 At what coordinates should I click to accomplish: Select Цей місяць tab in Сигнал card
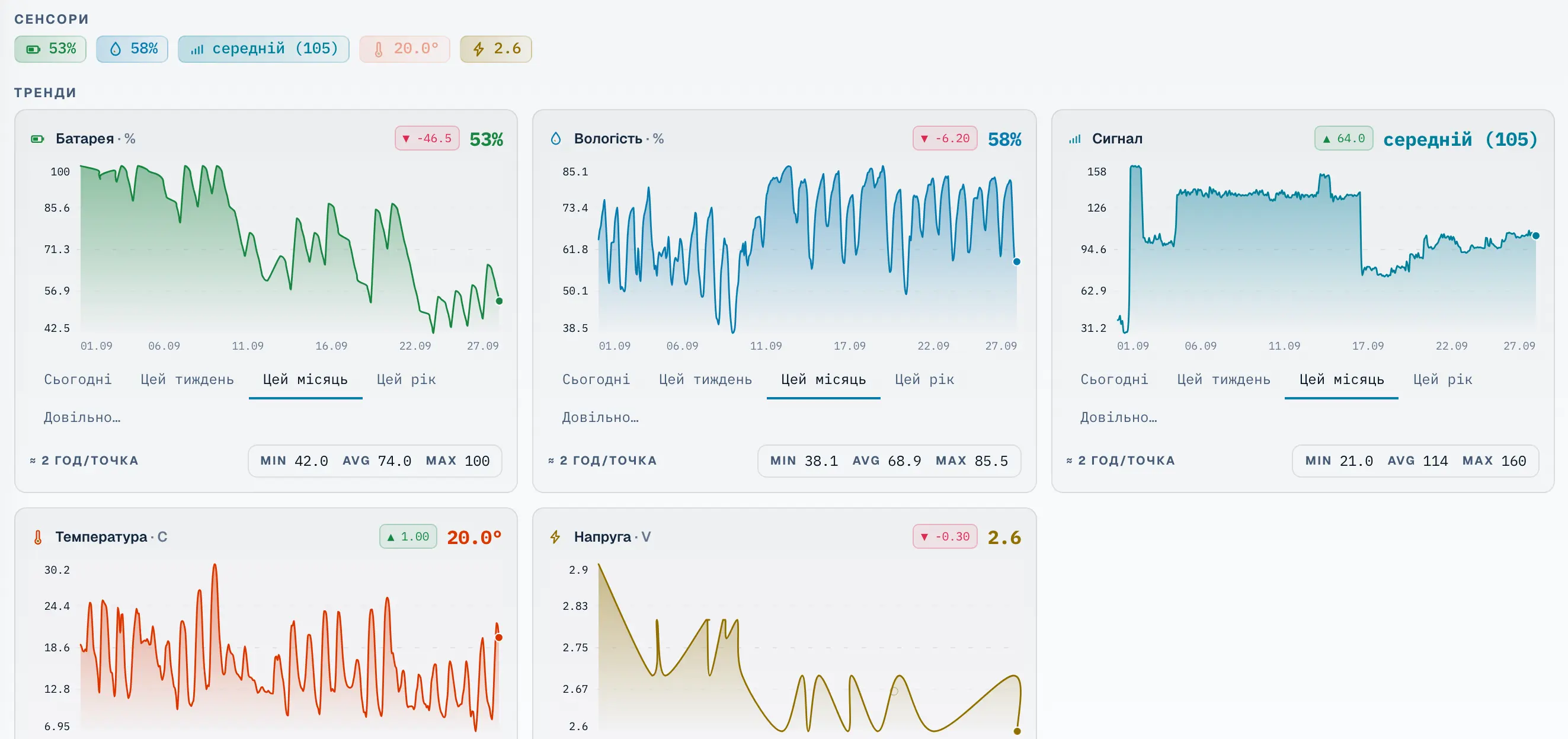click(1342, 380)
